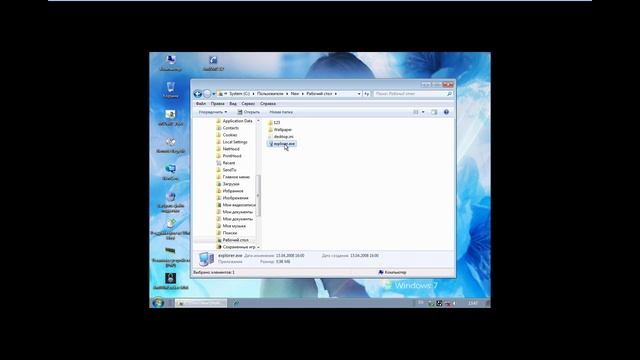Screen dimensions: 640x360
Task: Open the Сервис menu
Action: coord(248,104)
